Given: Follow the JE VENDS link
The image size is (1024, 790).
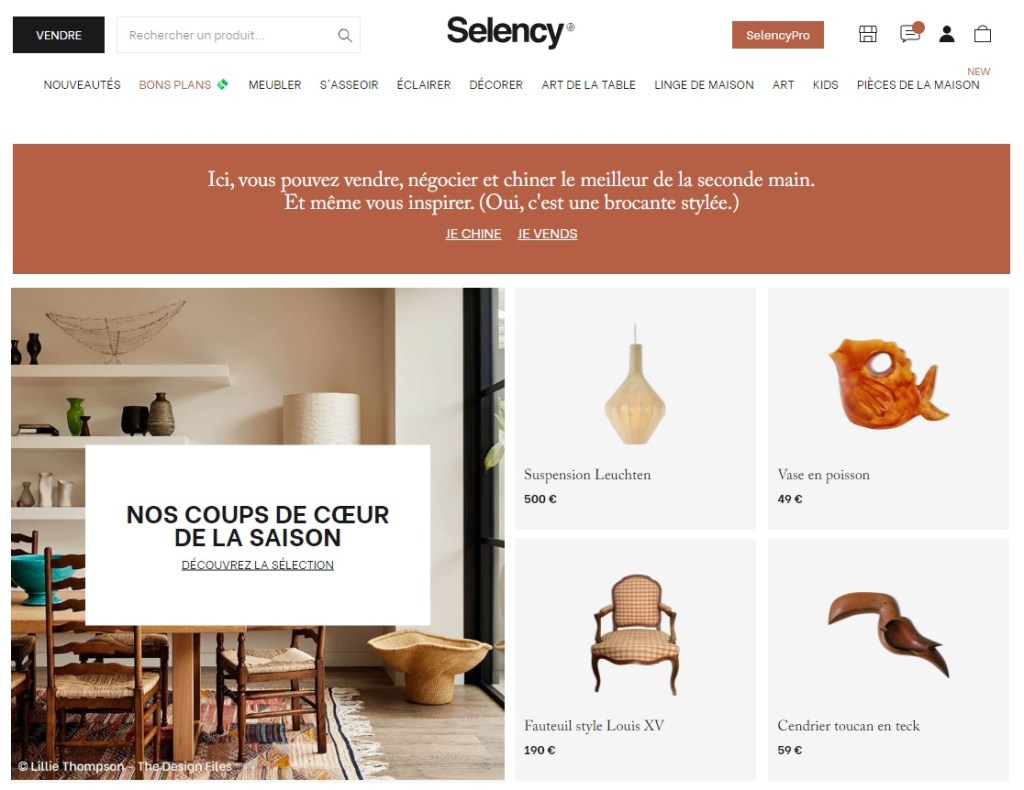Looking at the screenshot, I should tap(547, 234).
